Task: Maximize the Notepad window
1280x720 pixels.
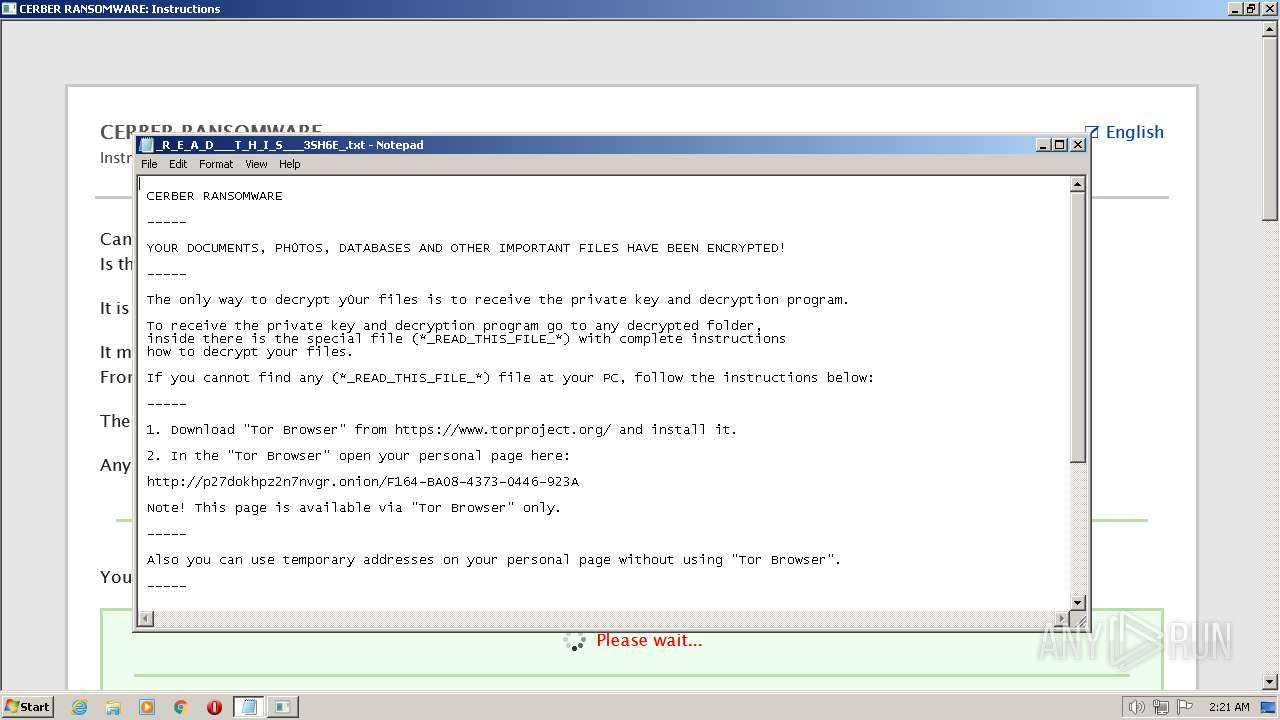Action: tap(1060, 145)
